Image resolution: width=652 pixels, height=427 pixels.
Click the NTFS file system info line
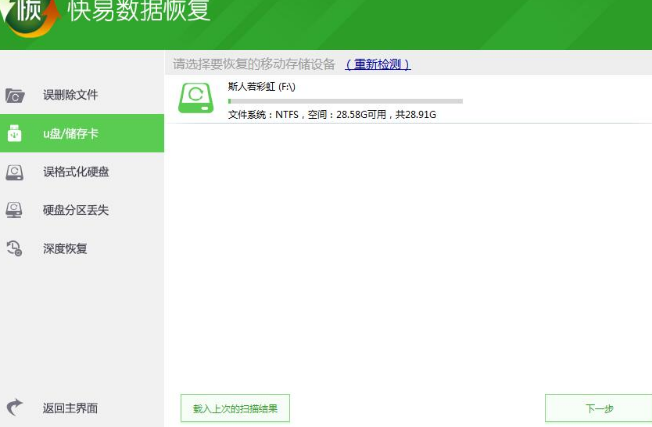tap(332, 115)
